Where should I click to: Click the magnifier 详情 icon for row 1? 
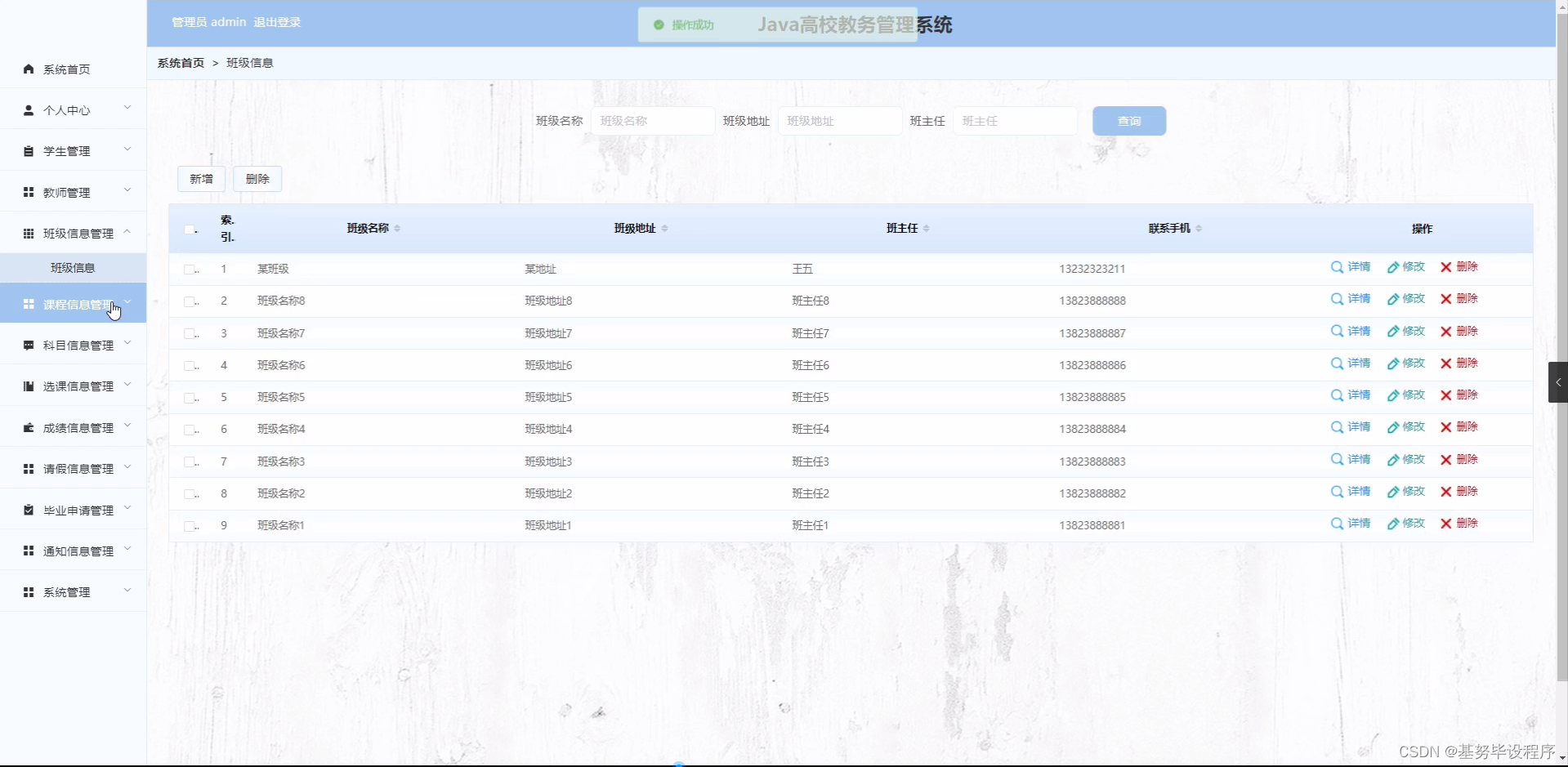click(1336, 266)
